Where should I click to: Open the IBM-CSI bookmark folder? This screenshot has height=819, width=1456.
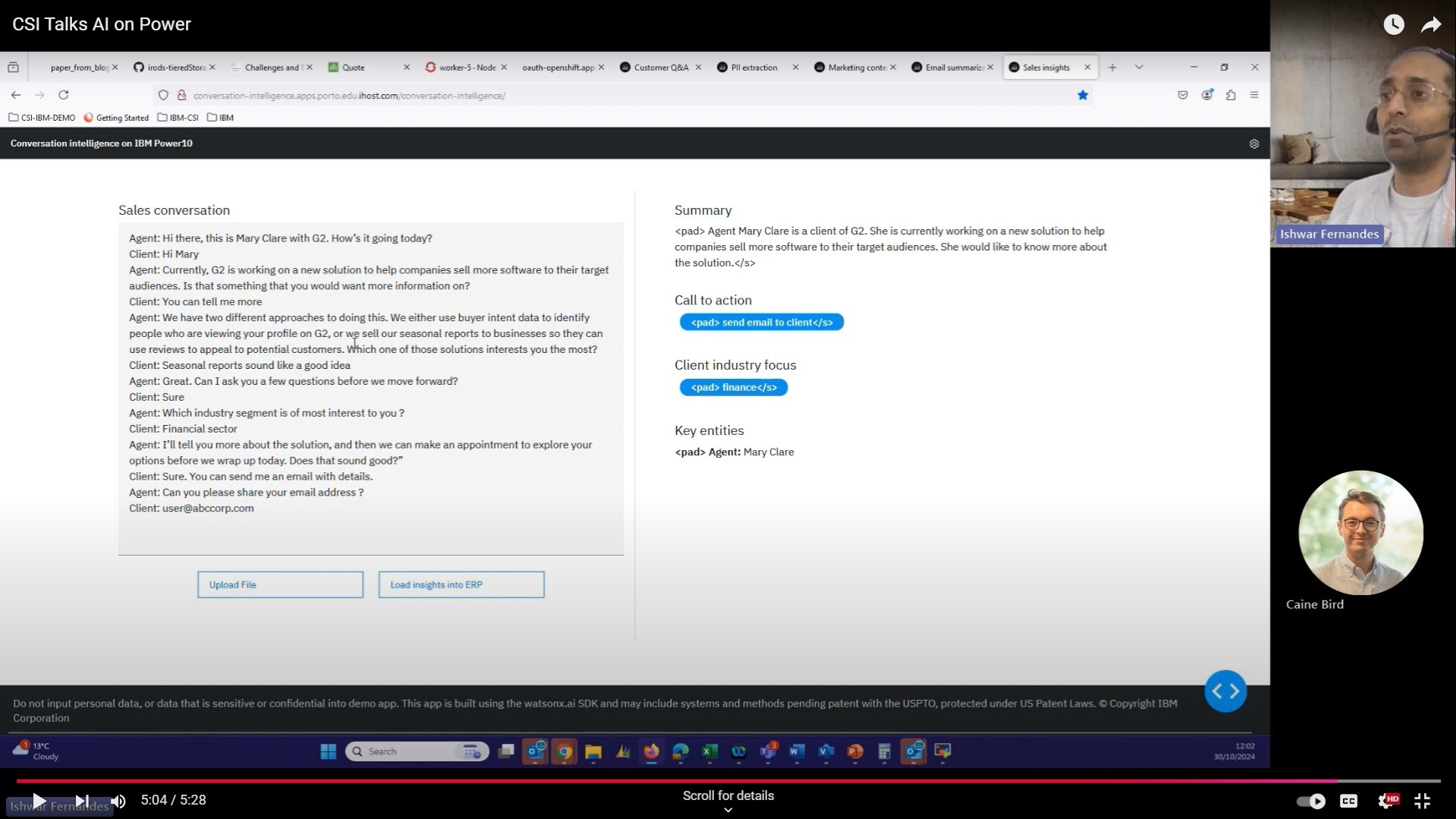coord(178,118)
